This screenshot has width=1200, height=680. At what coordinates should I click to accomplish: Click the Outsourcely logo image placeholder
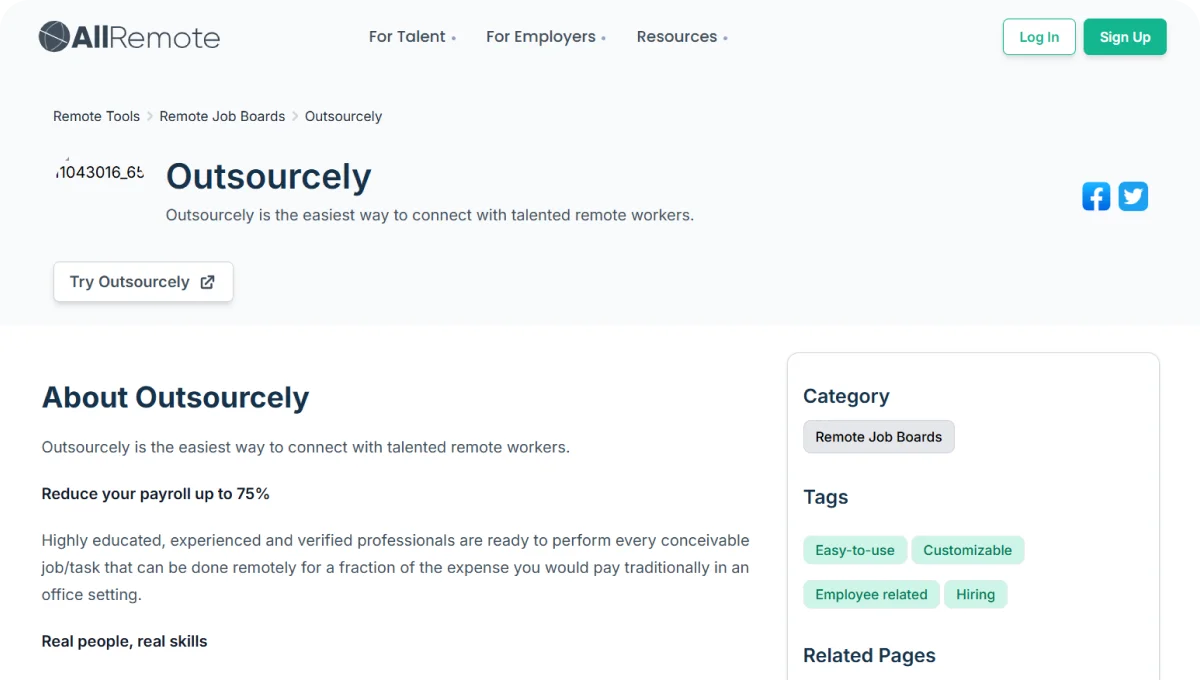click(x=100, y=172)
